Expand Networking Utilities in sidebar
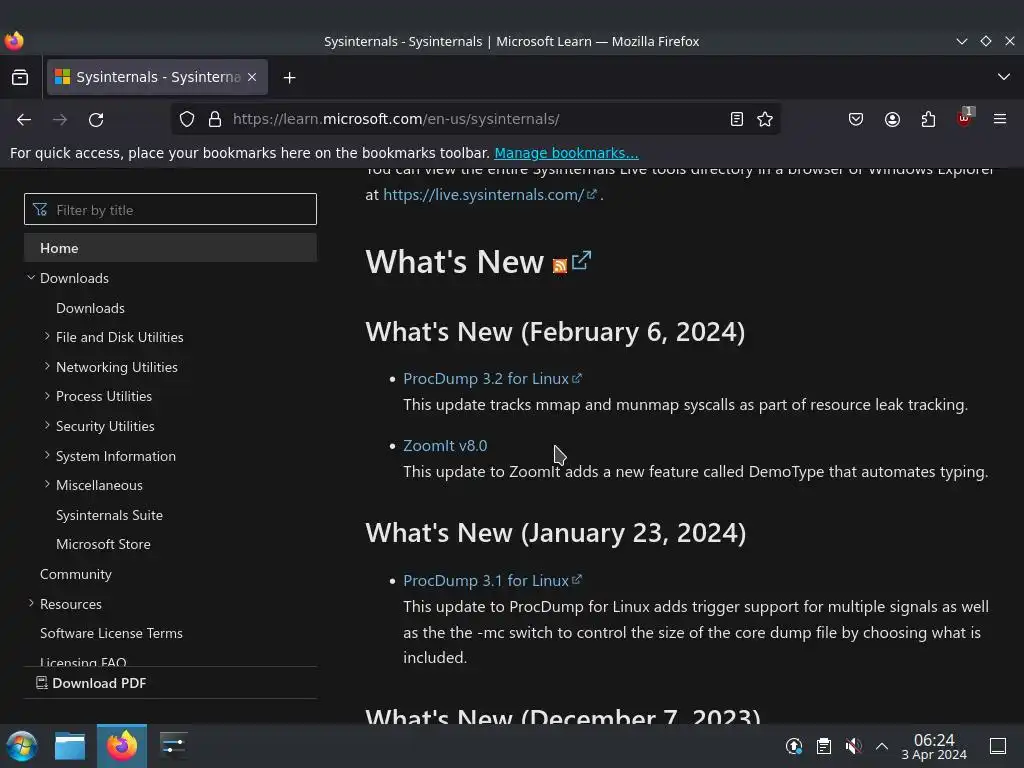 click(47, 366)
